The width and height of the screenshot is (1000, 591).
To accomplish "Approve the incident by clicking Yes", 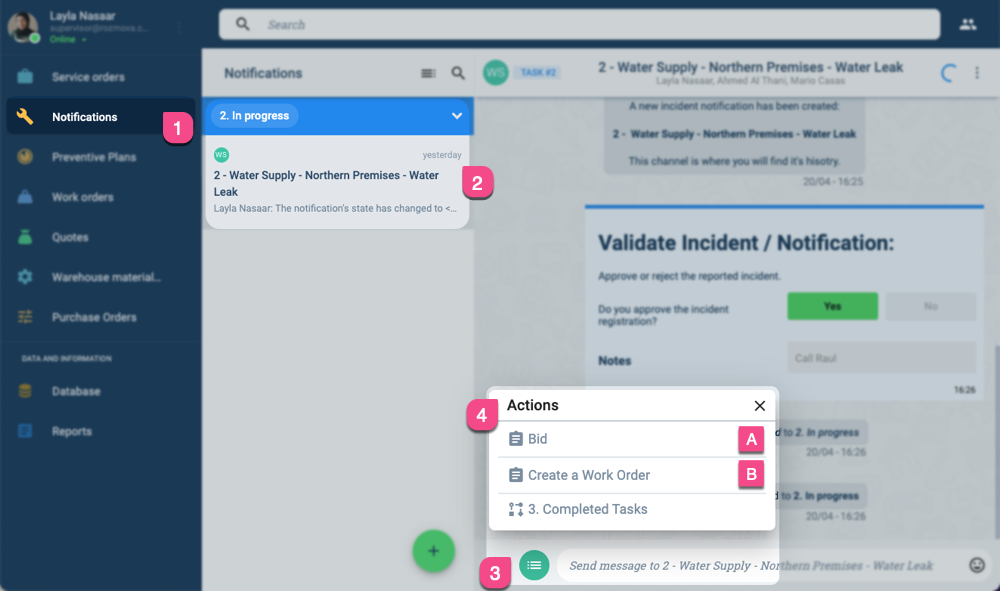I will [832, 306].
